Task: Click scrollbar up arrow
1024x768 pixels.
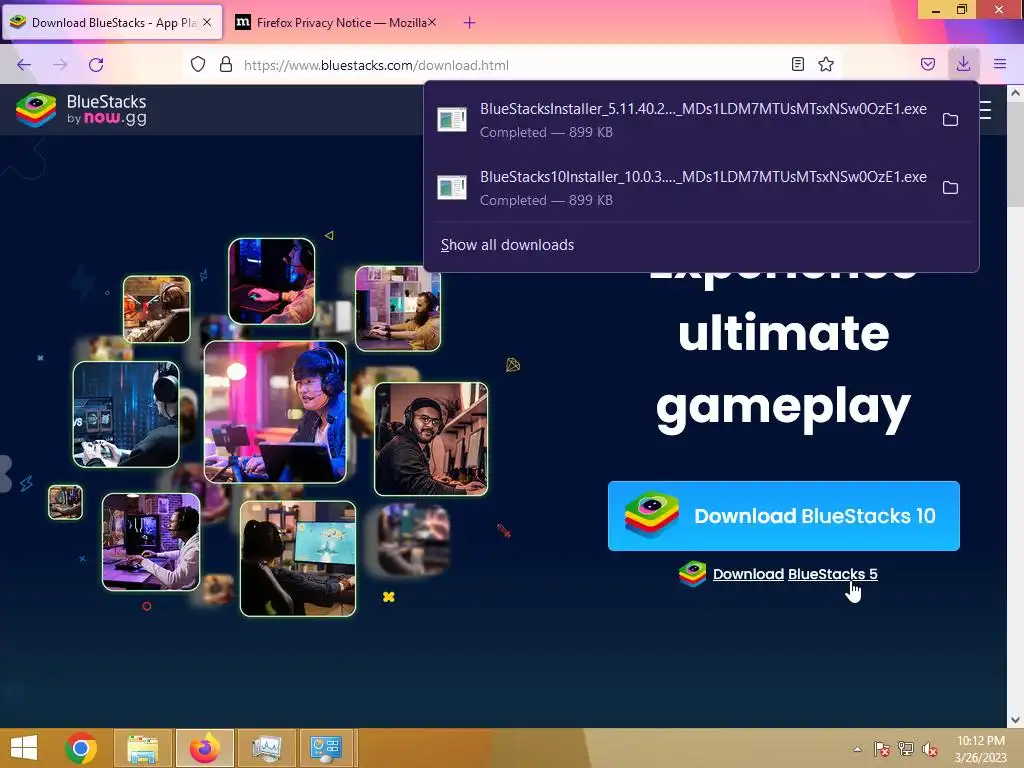Action: pos(1015,93)
